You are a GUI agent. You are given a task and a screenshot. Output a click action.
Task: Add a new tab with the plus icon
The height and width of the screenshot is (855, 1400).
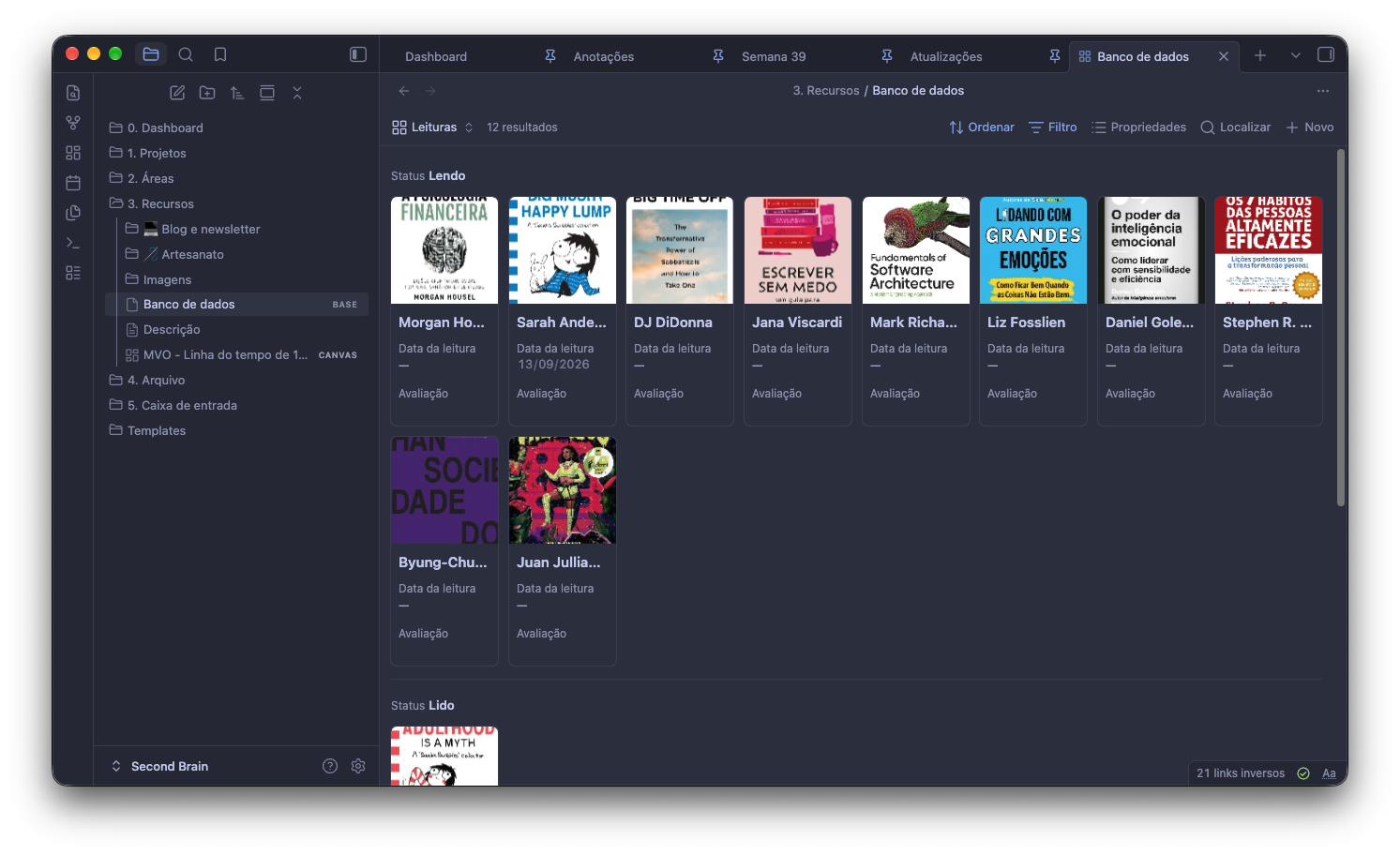coord(1260,56)
